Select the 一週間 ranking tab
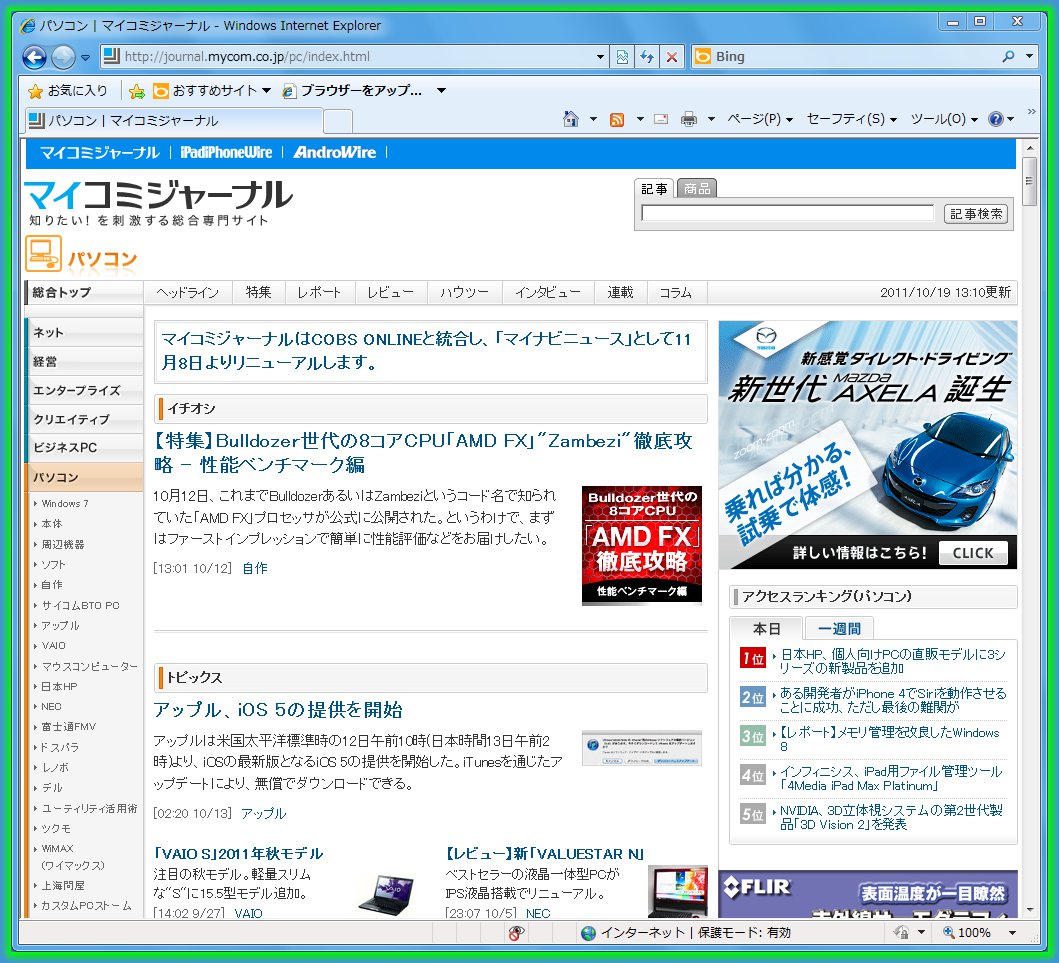The height and width of the screenshot is (963, 1059). 839,629
